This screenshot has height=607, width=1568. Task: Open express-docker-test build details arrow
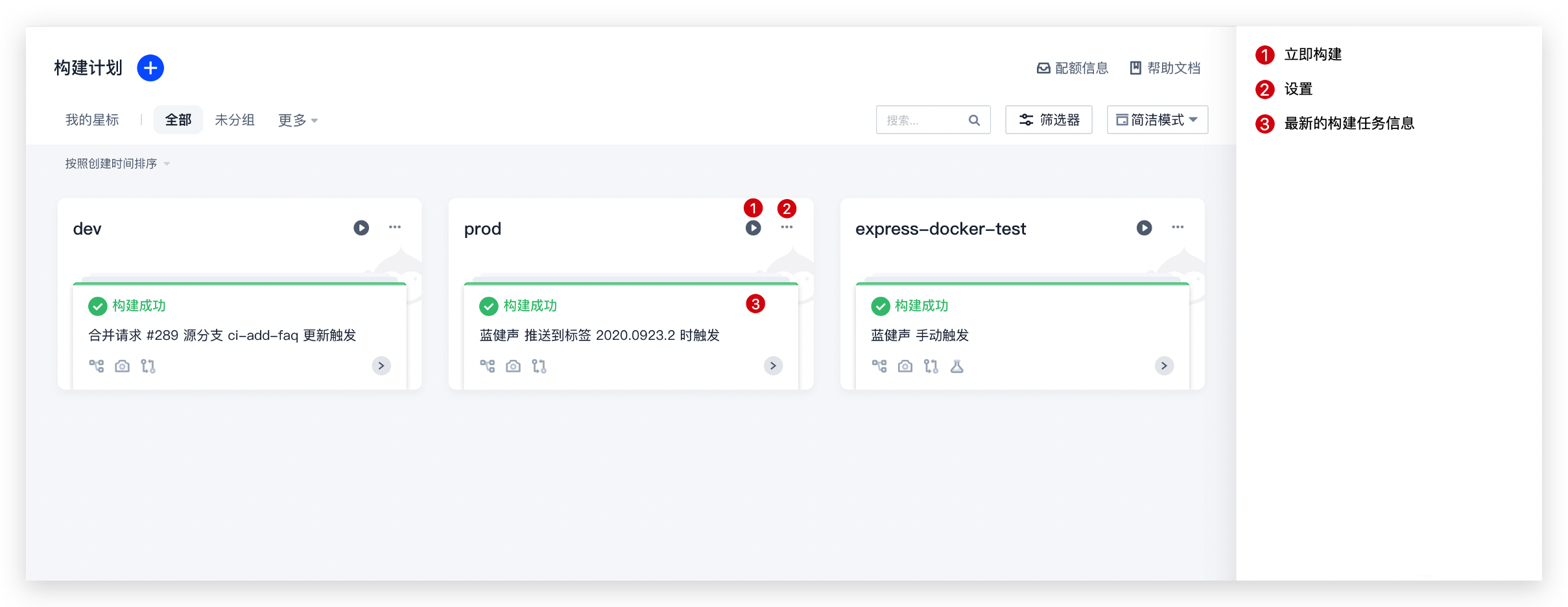pos(1165,366)
